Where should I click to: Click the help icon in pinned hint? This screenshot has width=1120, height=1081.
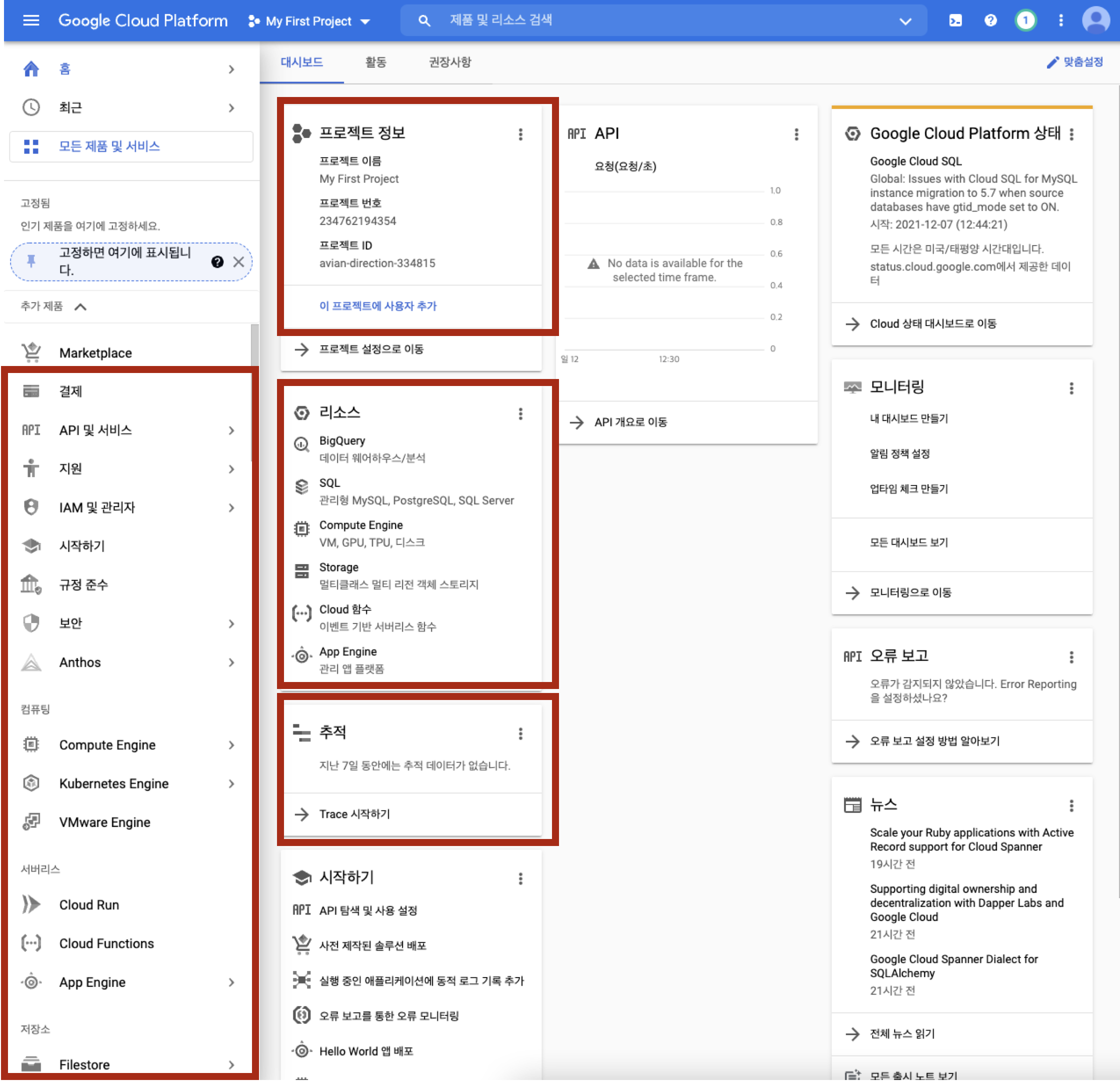coord(216,261)
